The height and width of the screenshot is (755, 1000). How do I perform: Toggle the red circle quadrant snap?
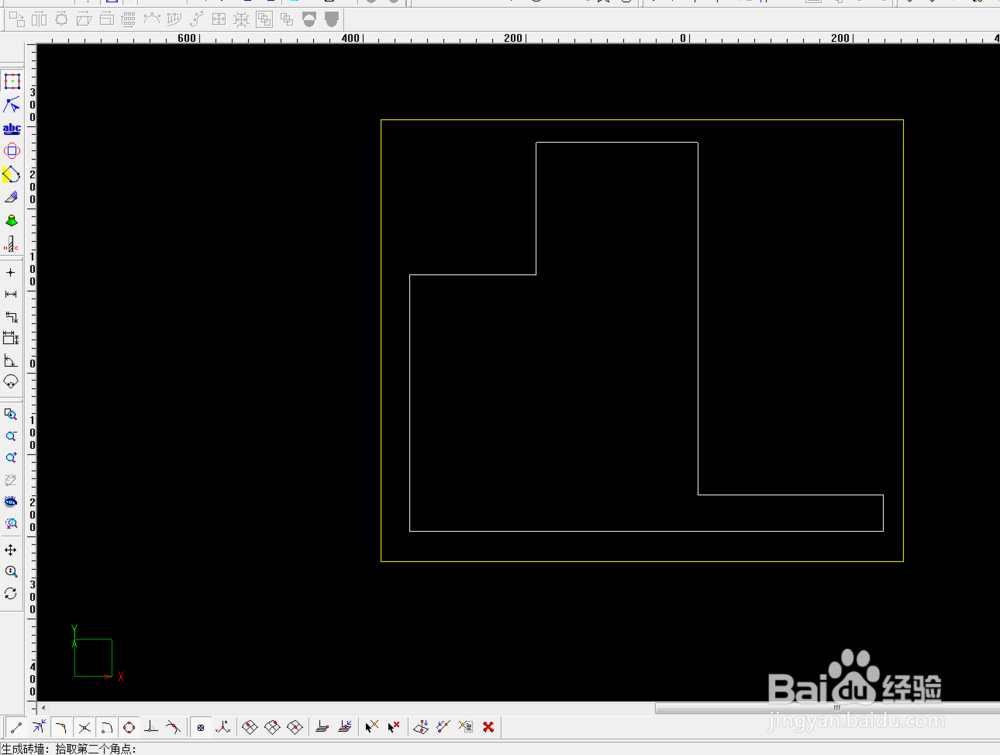129,727
